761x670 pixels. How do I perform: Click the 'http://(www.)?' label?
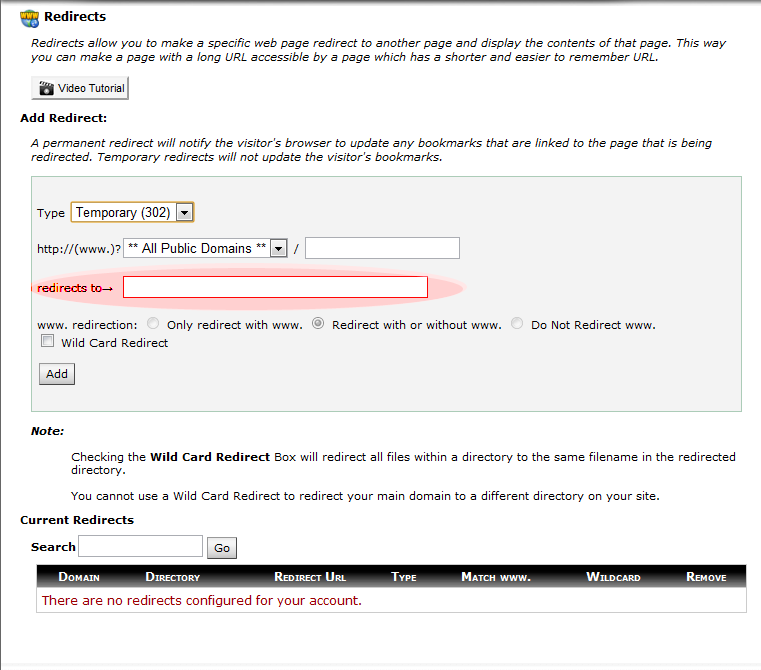79,249
